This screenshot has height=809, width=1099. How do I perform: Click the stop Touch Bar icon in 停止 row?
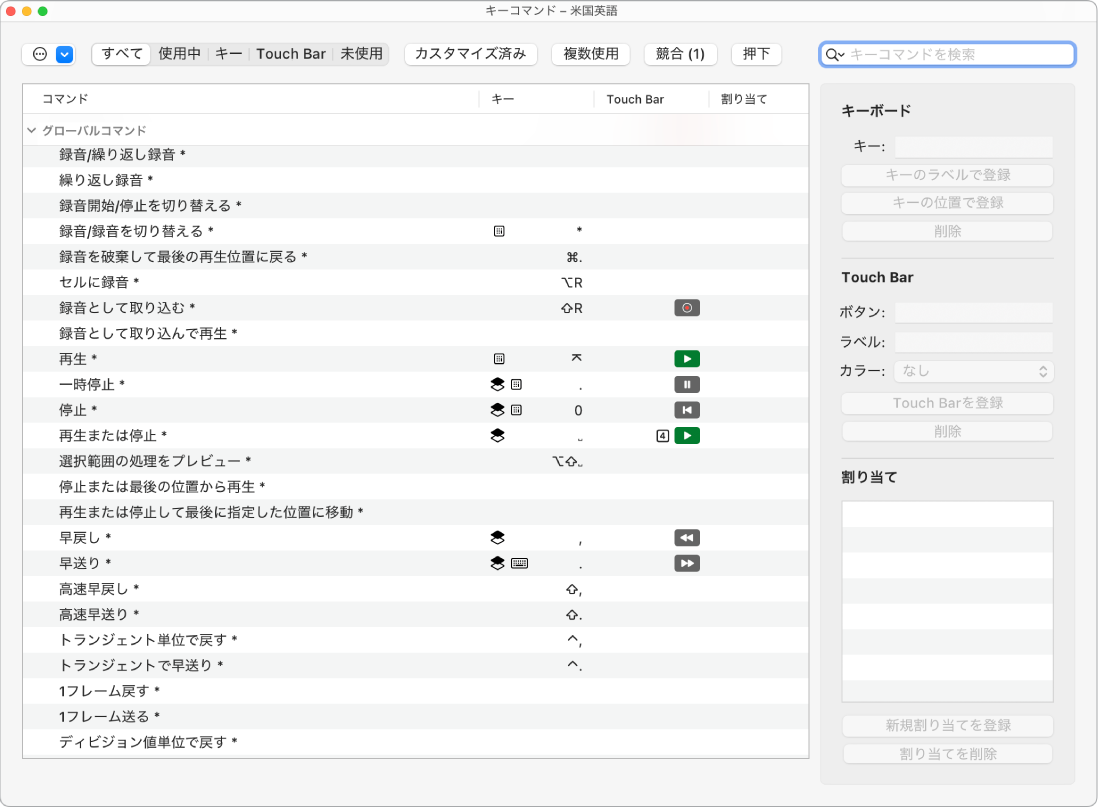click(687, 410)
